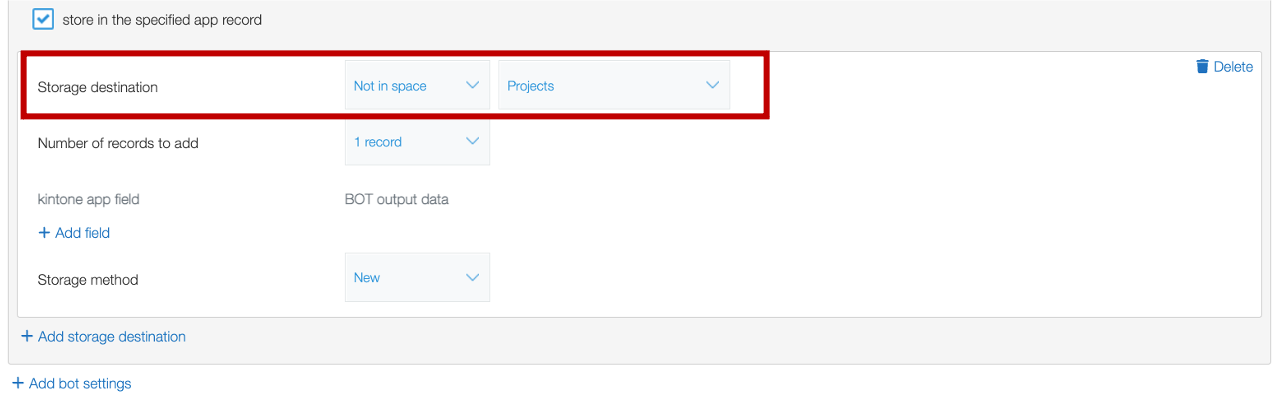
Task: Click the plus icon beside Add storage destination
Action: coord(27,336)
